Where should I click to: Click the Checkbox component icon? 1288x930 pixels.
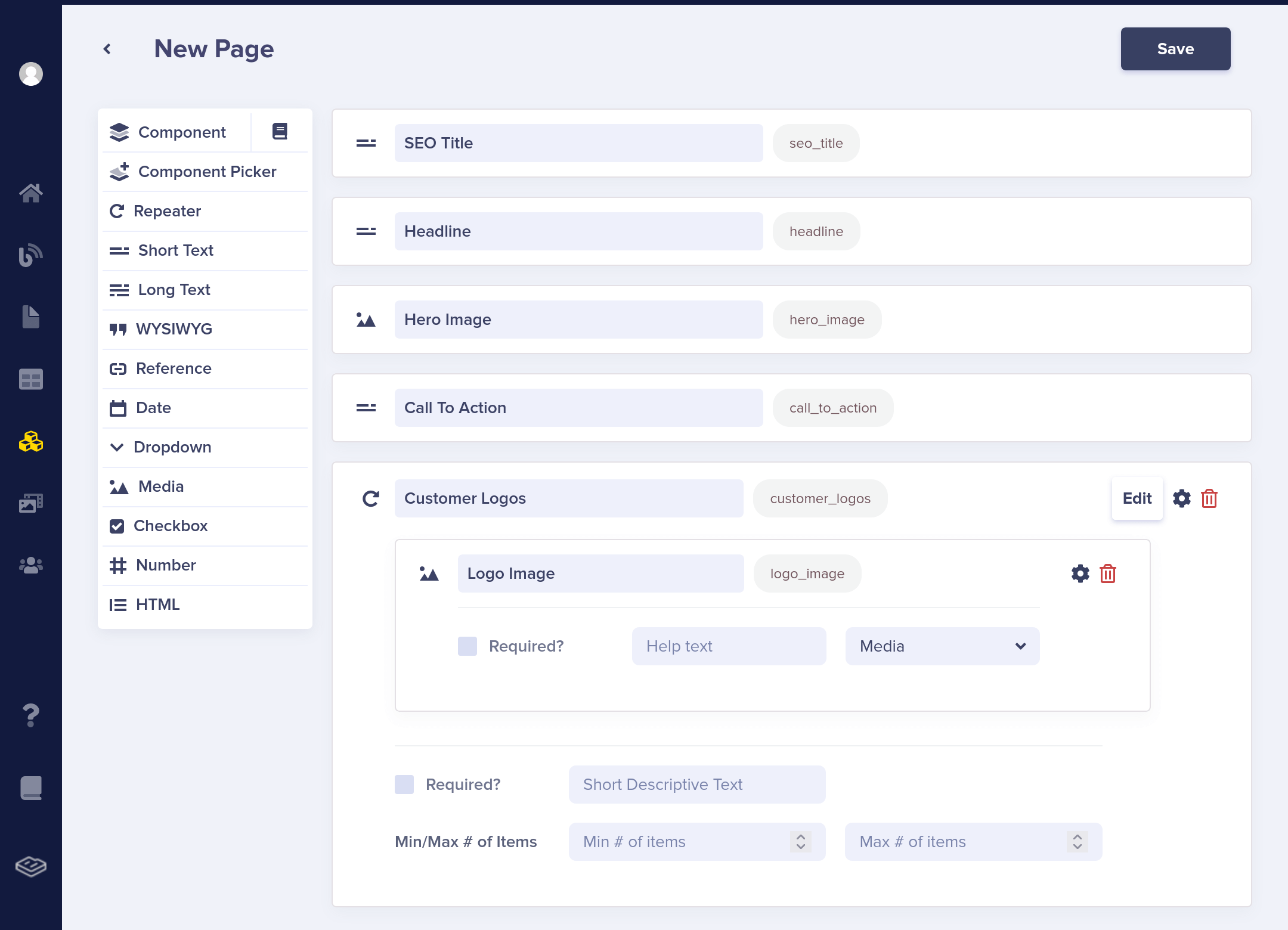click(119, 526)
